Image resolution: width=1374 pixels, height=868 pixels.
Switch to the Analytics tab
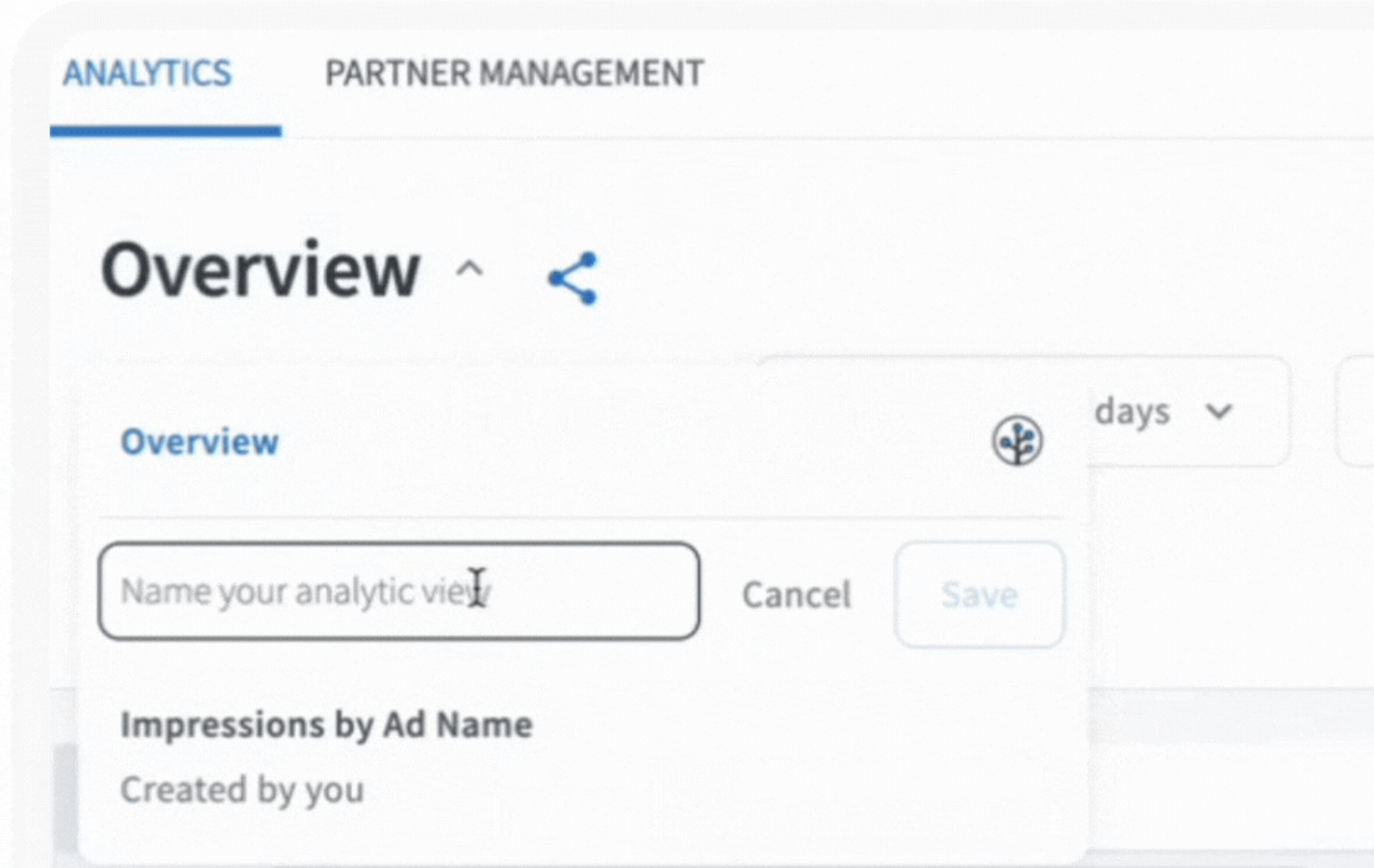[147, 73]
